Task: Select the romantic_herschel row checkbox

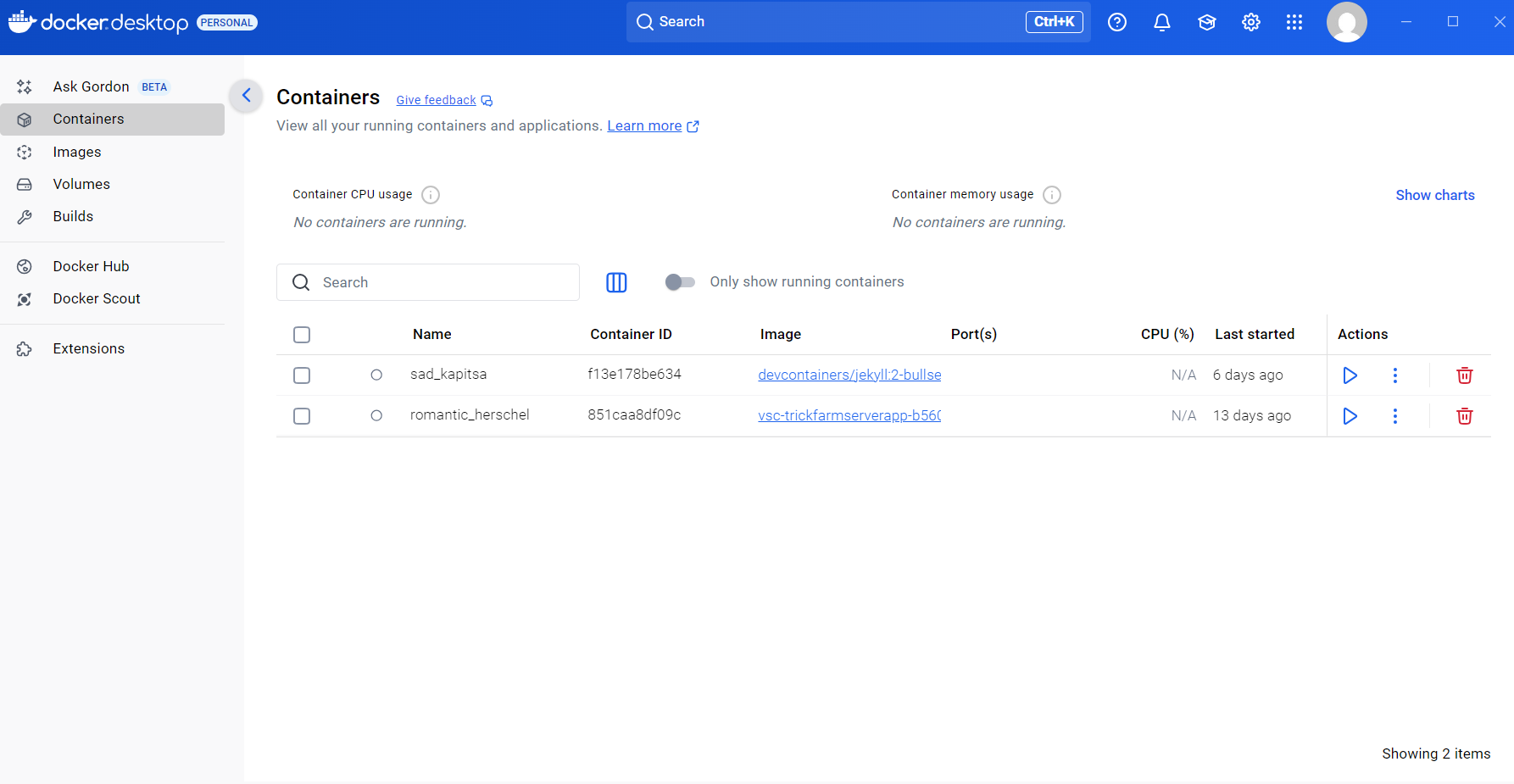Action: (x=302, y=416)
